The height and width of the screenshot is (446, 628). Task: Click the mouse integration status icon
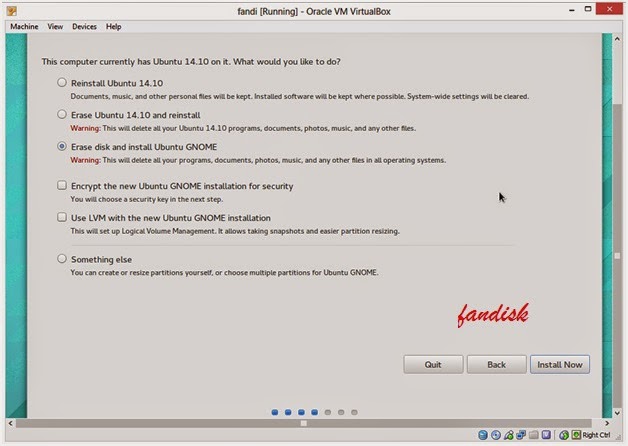[x=564, y=435]
